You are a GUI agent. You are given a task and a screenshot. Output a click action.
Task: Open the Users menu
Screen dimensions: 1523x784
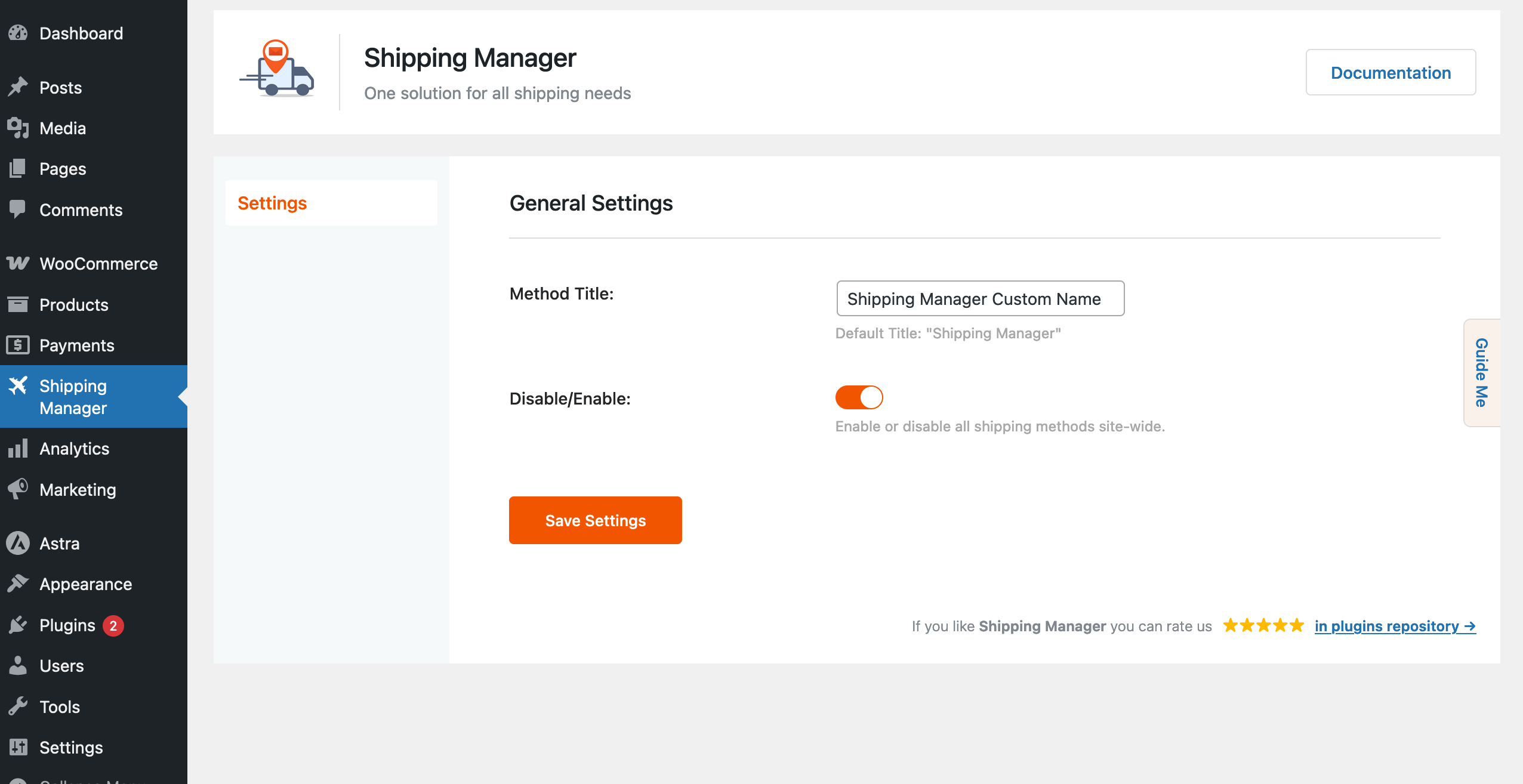pyautogui.click(x=94, y=666)
